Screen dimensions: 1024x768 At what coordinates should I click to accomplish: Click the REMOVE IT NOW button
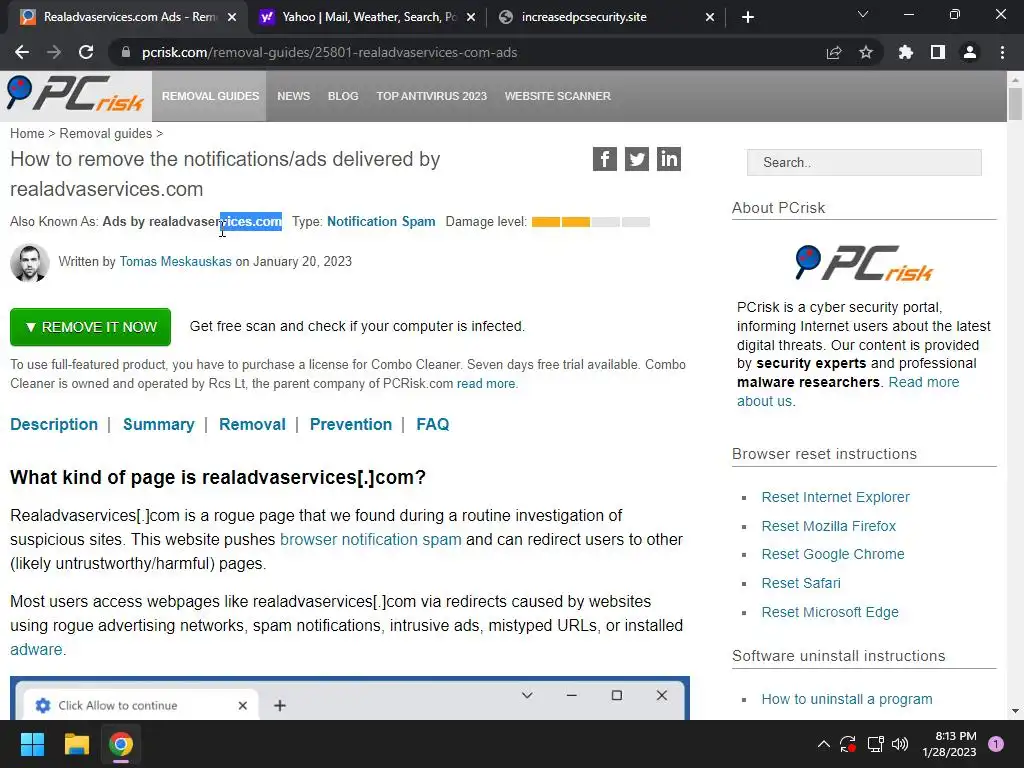click(x=90, y=327)
